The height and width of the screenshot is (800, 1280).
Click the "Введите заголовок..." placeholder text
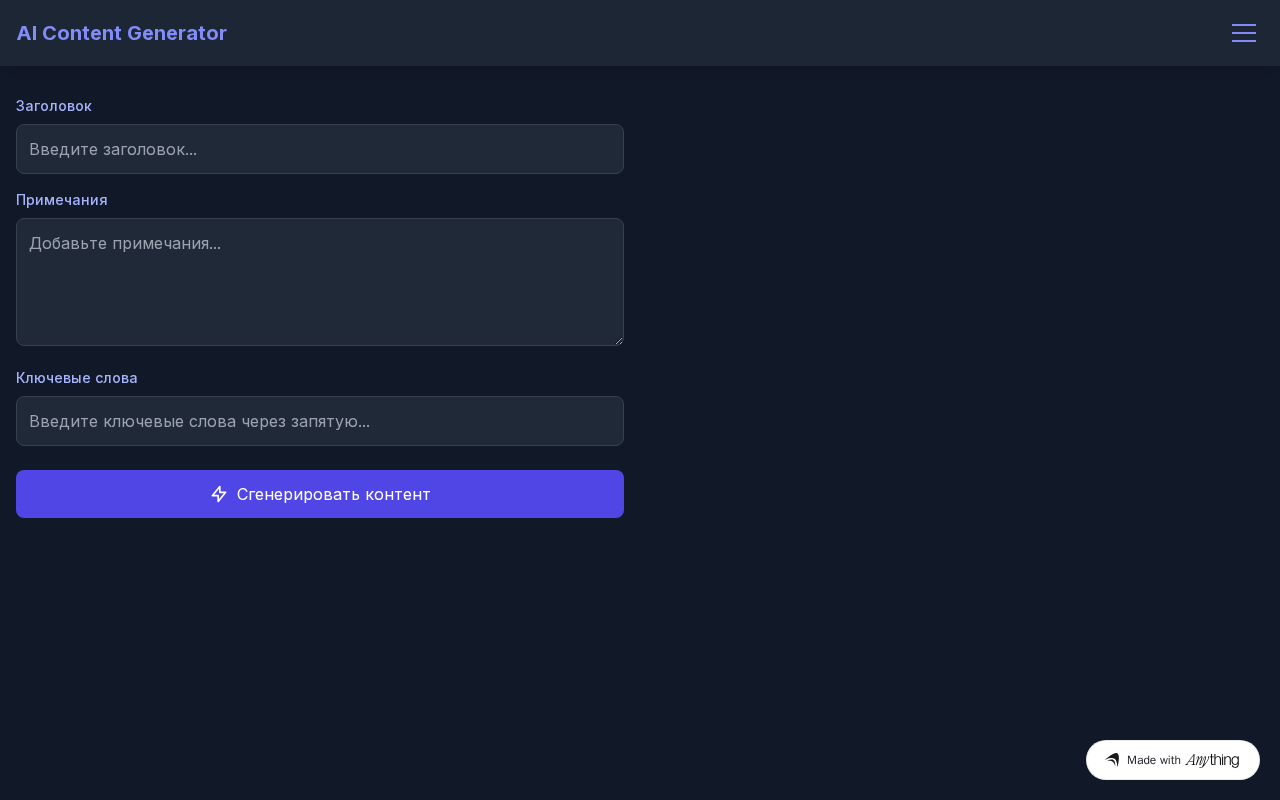113,149
